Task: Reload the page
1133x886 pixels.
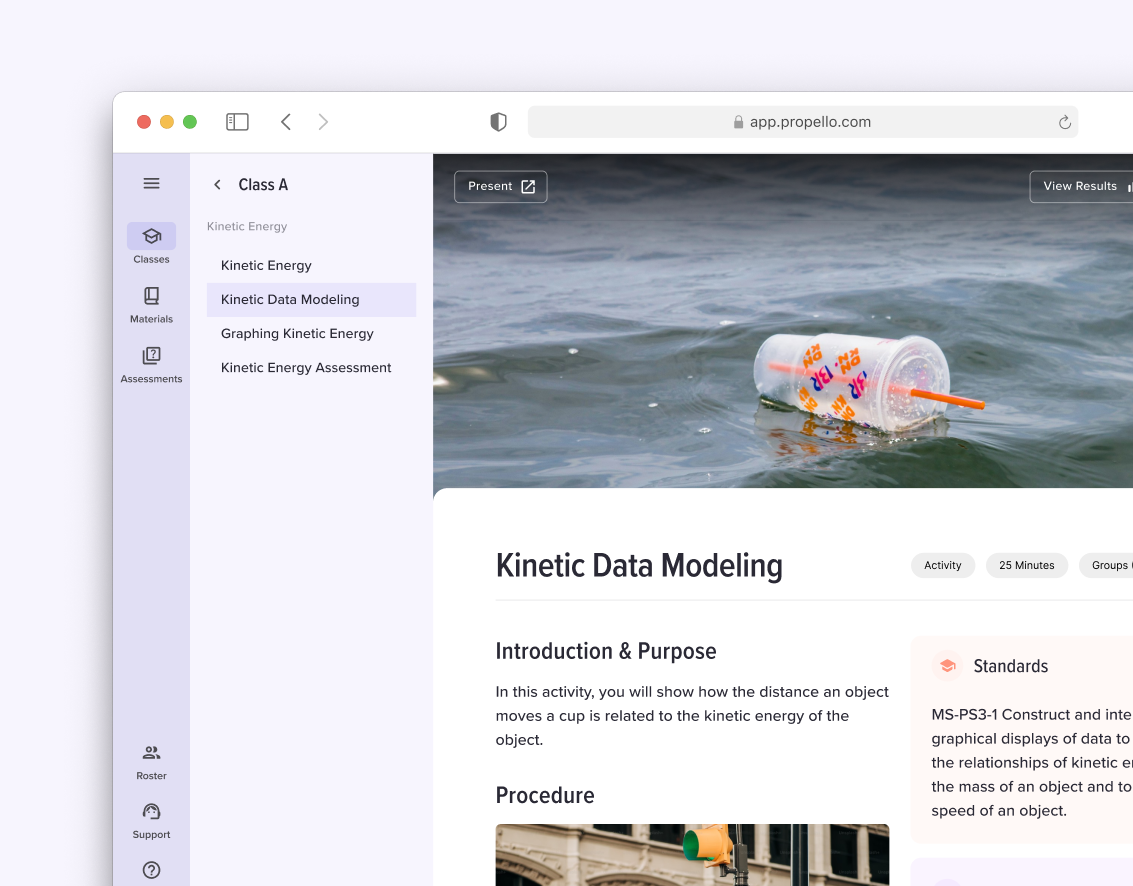Action: (1064, 122)
